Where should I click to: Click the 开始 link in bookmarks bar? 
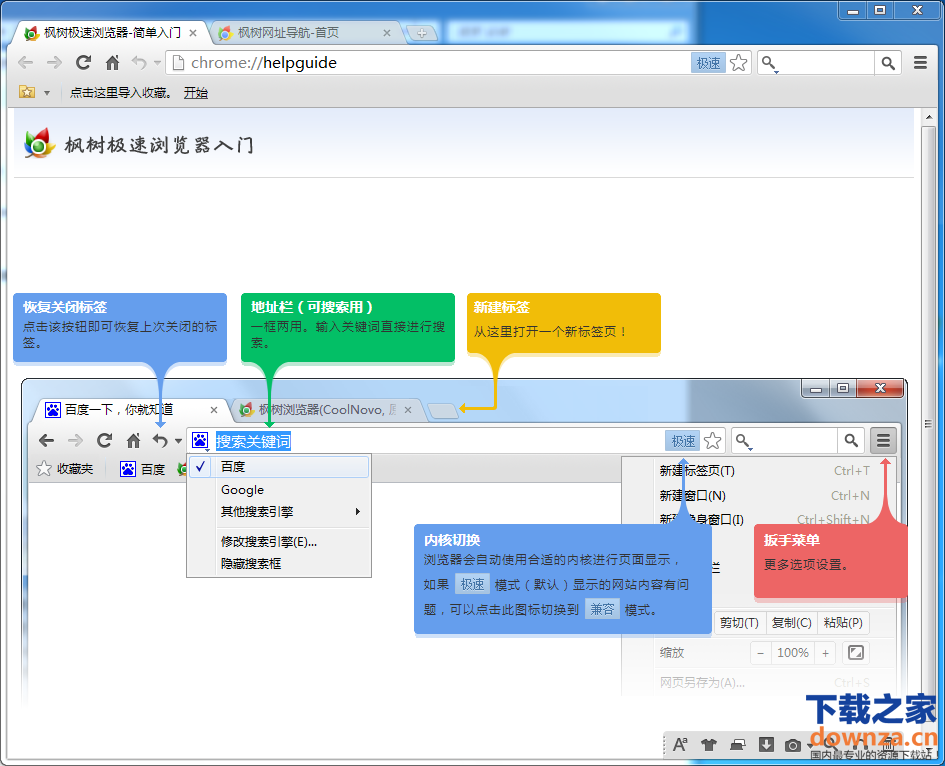point(195,93)
